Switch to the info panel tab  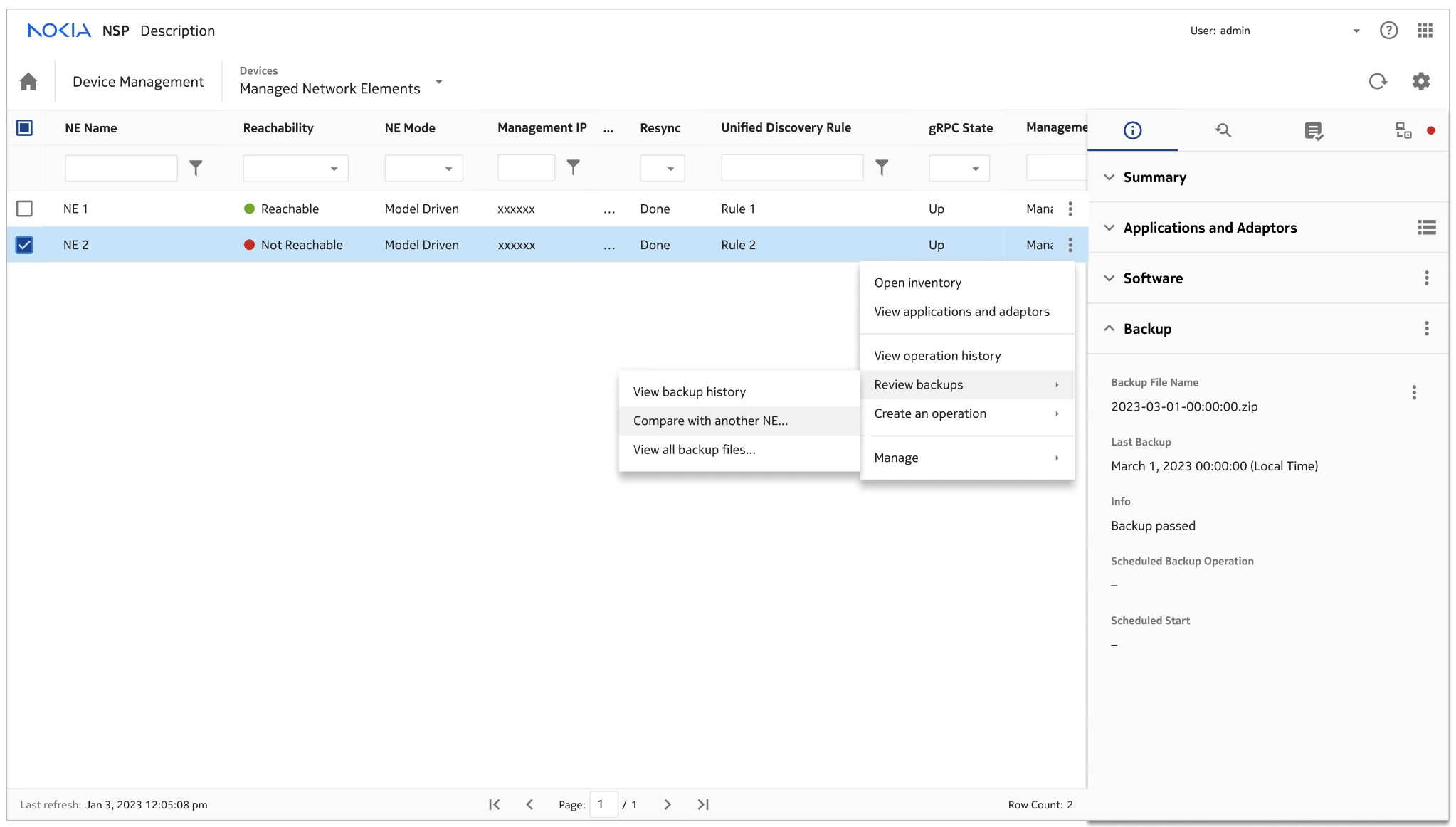1132,130
